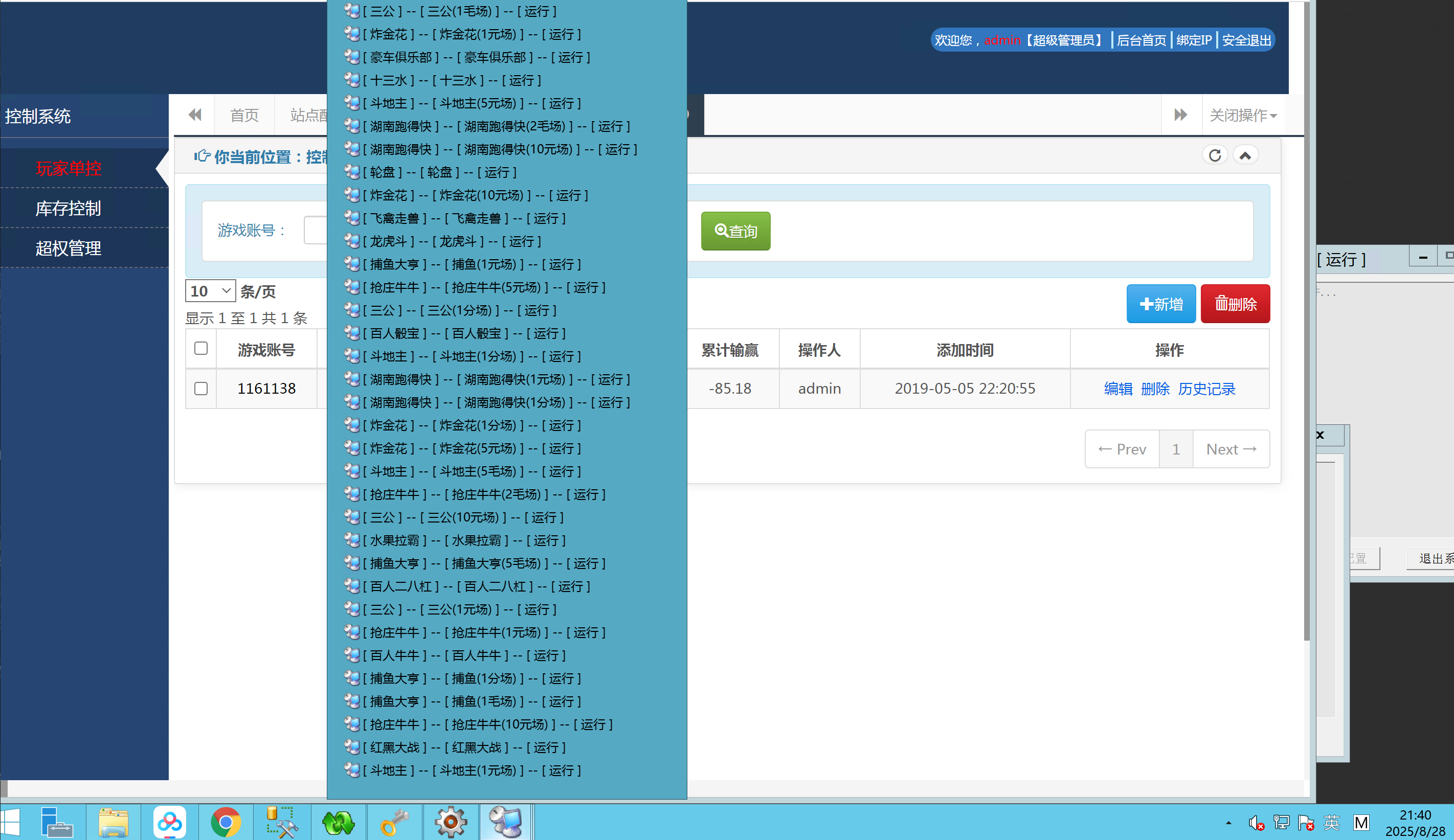Image resolution: width=1454 pixels, height=840 pixels.
Task: Open Chrome from the taskbar
Action: (x=225, y=822)
